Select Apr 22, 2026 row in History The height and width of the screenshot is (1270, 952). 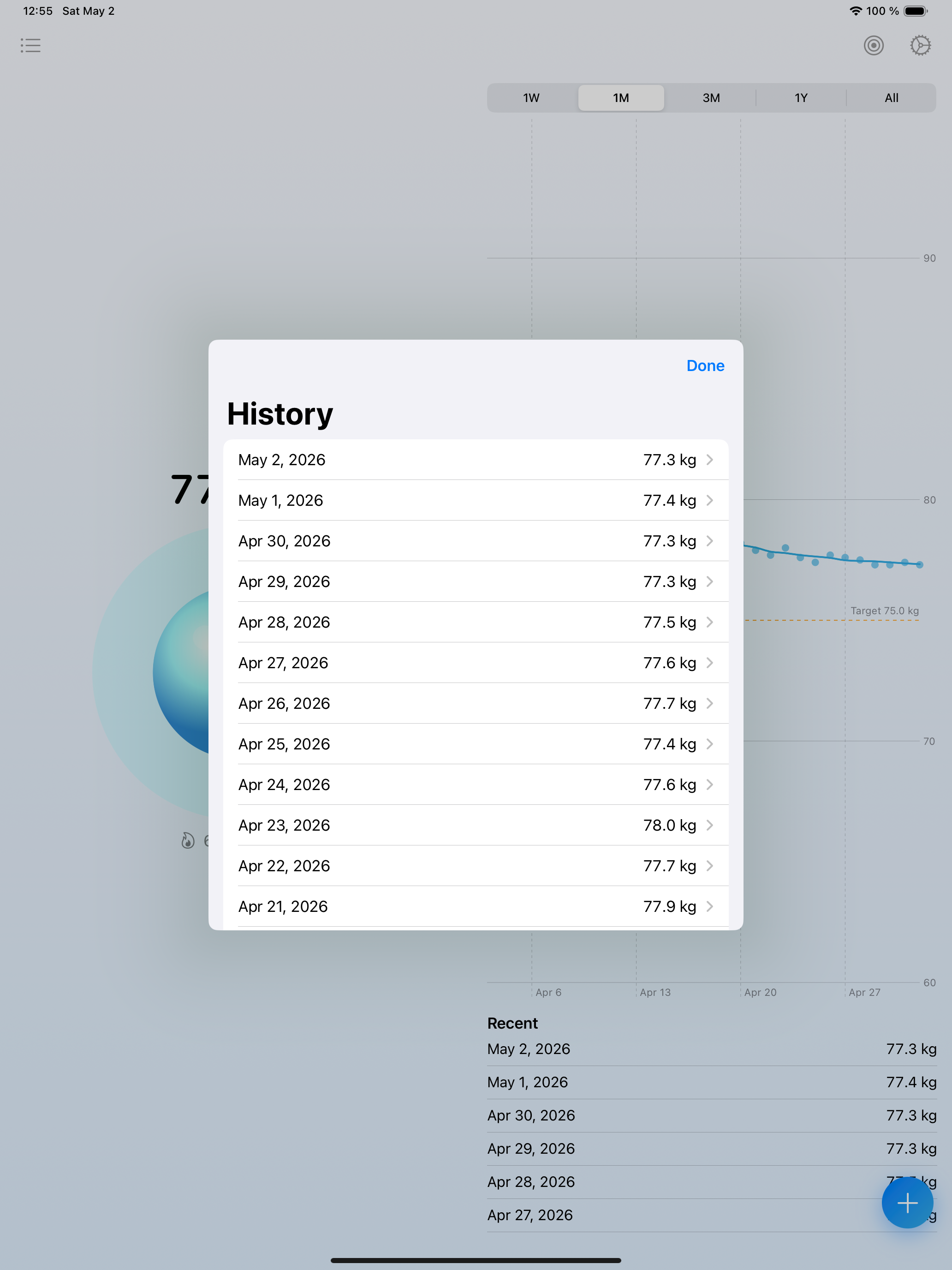[x=476, y=866]
